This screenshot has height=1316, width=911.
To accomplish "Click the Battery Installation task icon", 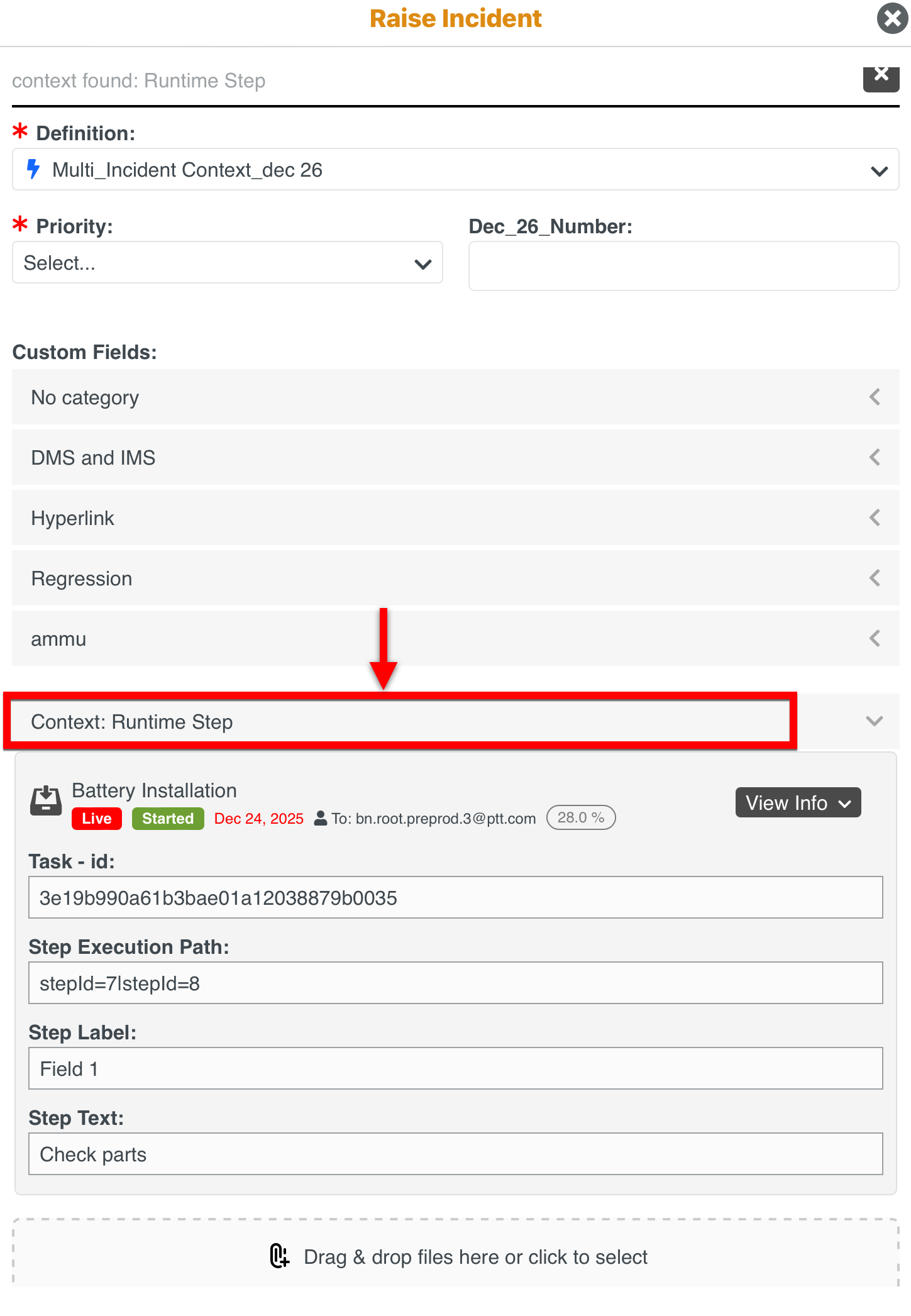I will [x=46, y=801].
